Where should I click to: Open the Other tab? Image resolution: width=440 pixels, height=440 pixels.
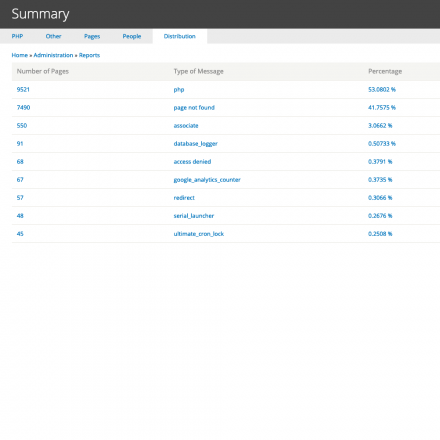tap(53, 36)
